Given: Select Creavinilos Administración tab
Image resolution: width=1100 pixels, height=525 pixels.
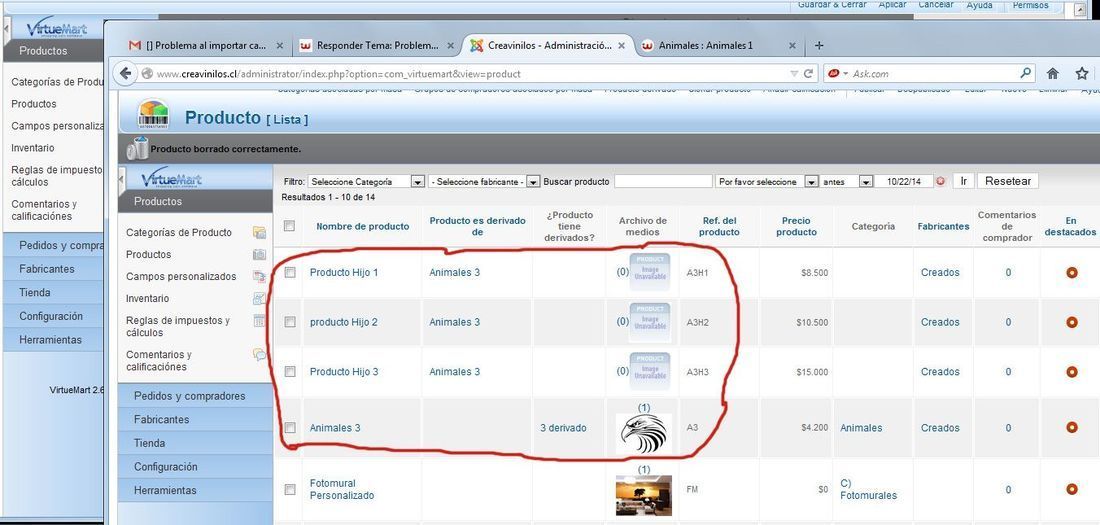Looking at the screenshot, I should pos(547,46).
